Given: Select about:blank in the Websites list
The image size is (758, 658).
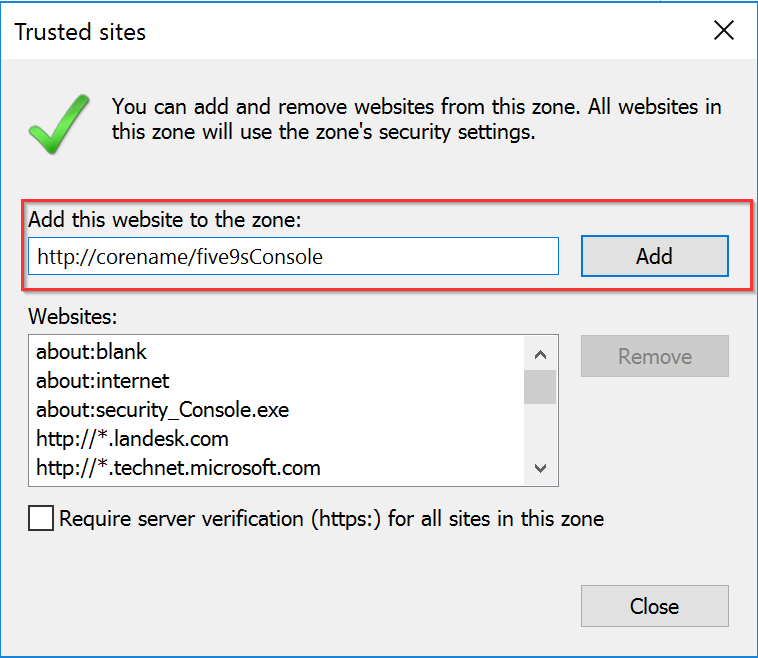Looking at the screenshot, I should point(92,352).
